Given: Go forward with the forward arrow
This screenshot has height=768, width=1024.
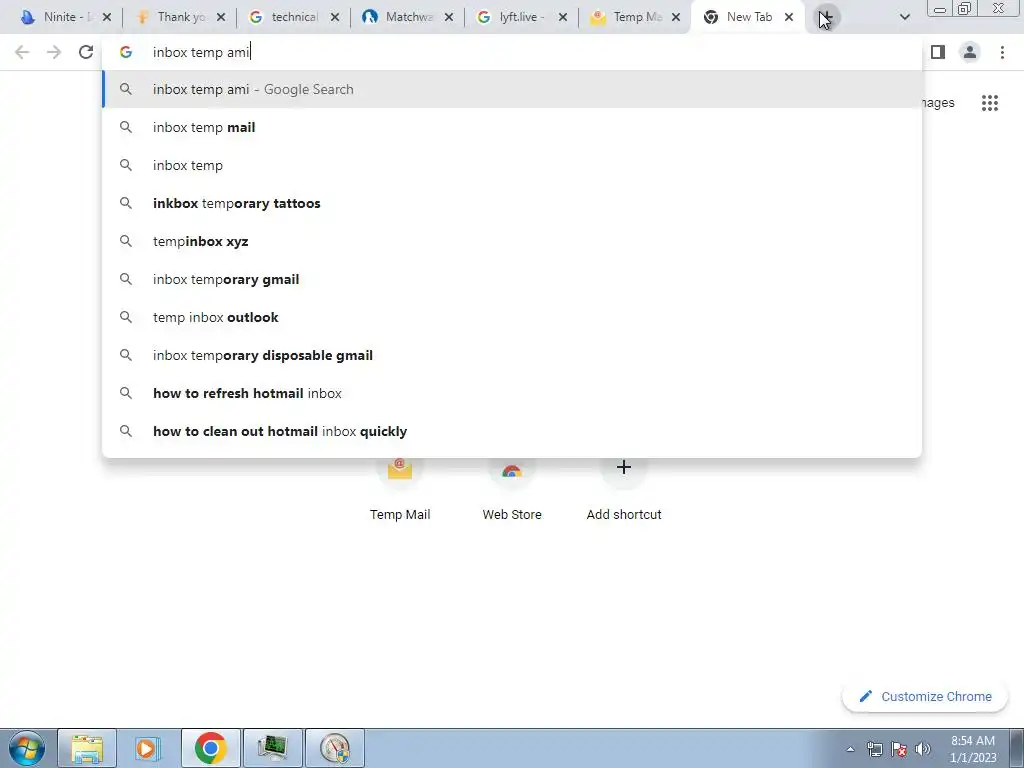Looking at the screenshot, I should [54, 52].
